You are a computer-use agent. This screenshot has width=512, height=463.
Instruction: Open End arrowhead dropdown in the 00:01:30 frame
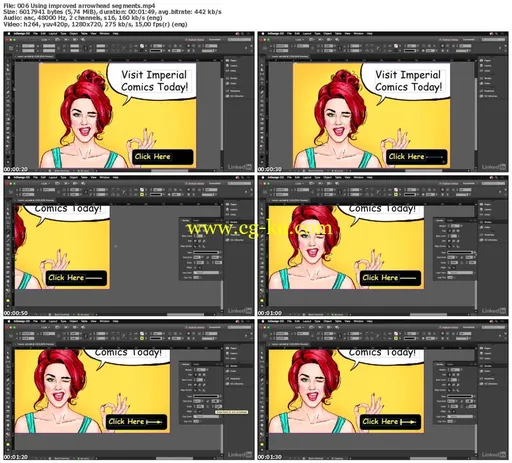pyautogui.click(x=471, y=401)
